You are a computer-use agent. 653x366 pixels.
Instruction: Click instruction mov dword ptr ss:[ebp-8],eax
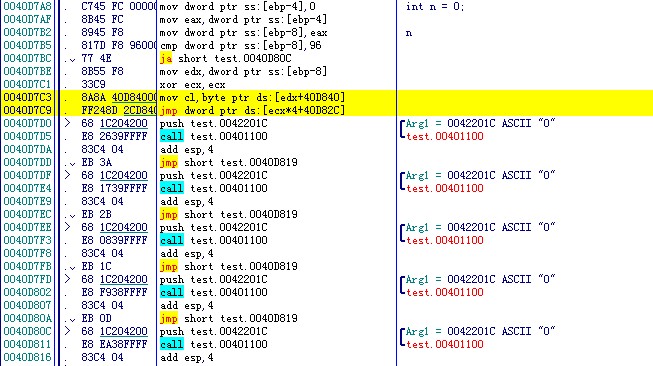(244, 32)
